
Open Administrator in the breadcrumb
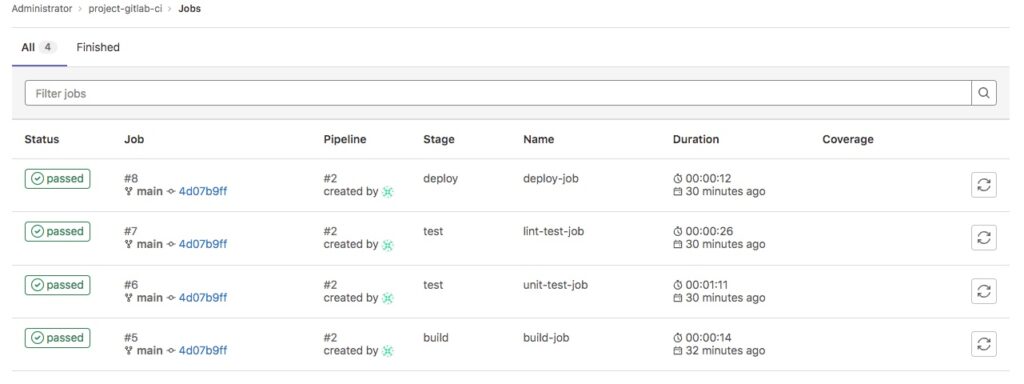(x=42, y=9)
